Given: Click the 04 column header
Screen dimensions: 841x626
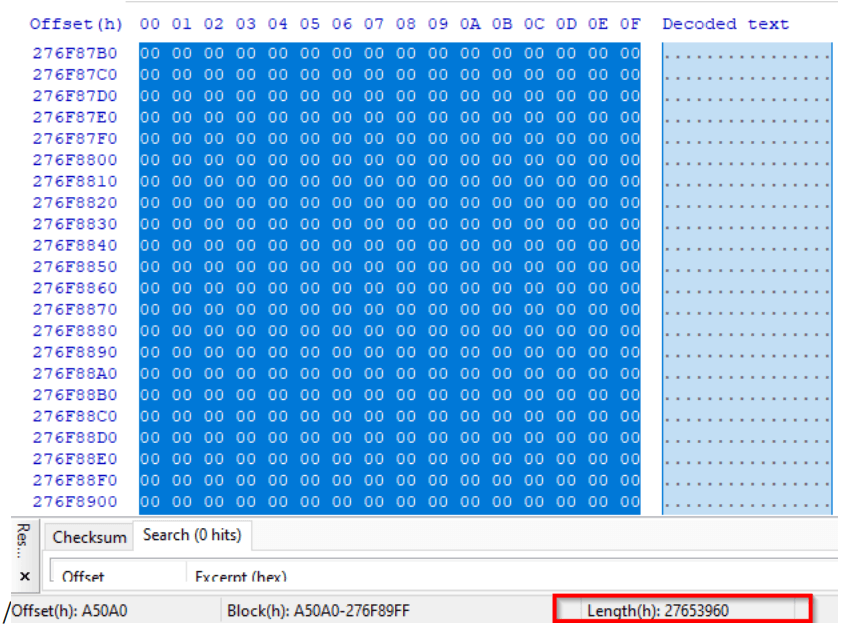Looking at the screenshot, I should click(x=278, y=24).
